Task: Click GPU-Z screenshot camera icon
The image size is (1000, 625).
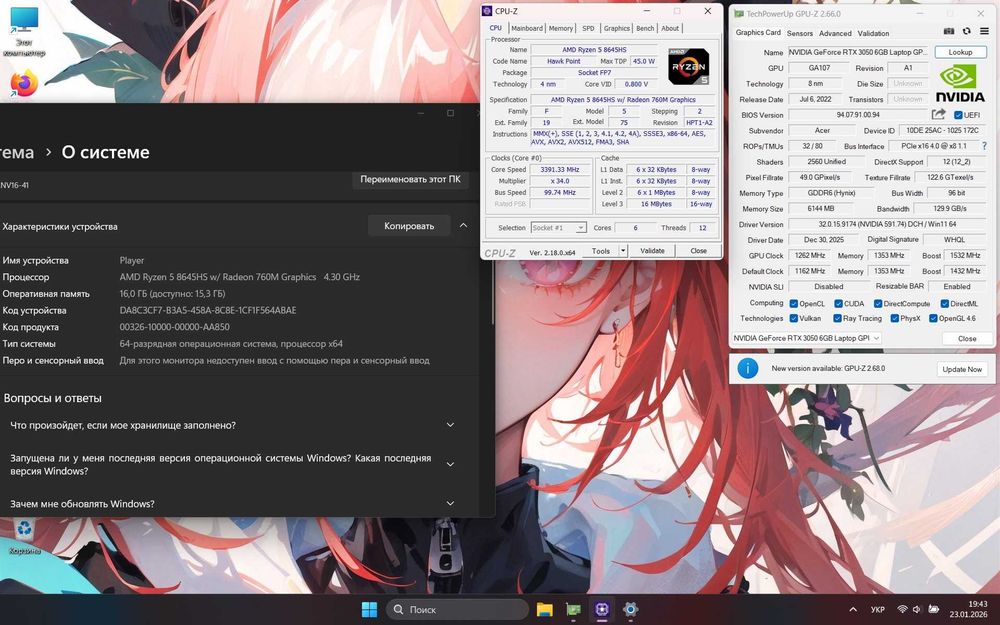Action: (949, 31)
